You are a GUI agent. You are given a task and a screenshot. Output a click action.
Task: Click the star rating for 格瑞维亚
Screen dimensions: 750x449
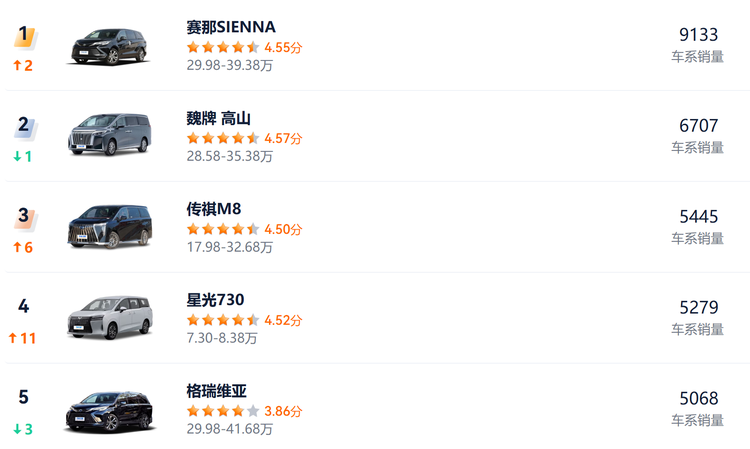(x=223, y=411)
